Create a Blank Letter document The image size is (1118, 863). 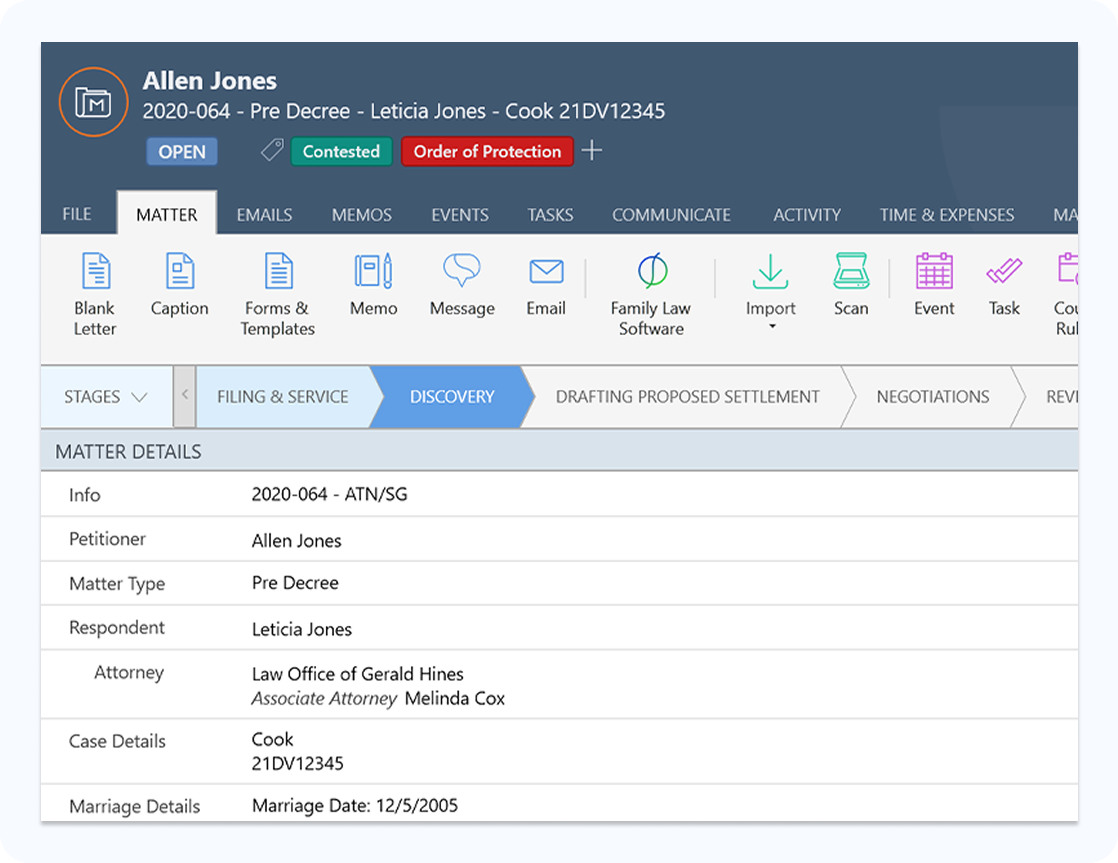click(95, 294)
